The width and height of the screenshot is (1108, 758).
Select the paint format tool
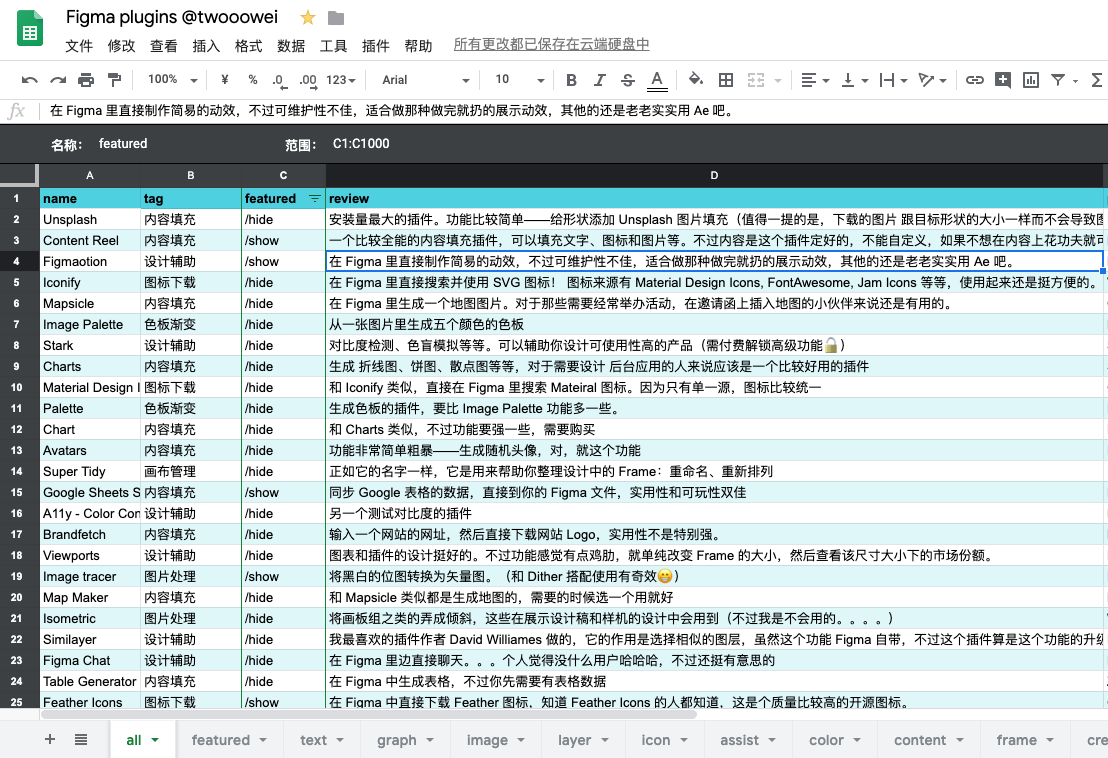[114, 80]
